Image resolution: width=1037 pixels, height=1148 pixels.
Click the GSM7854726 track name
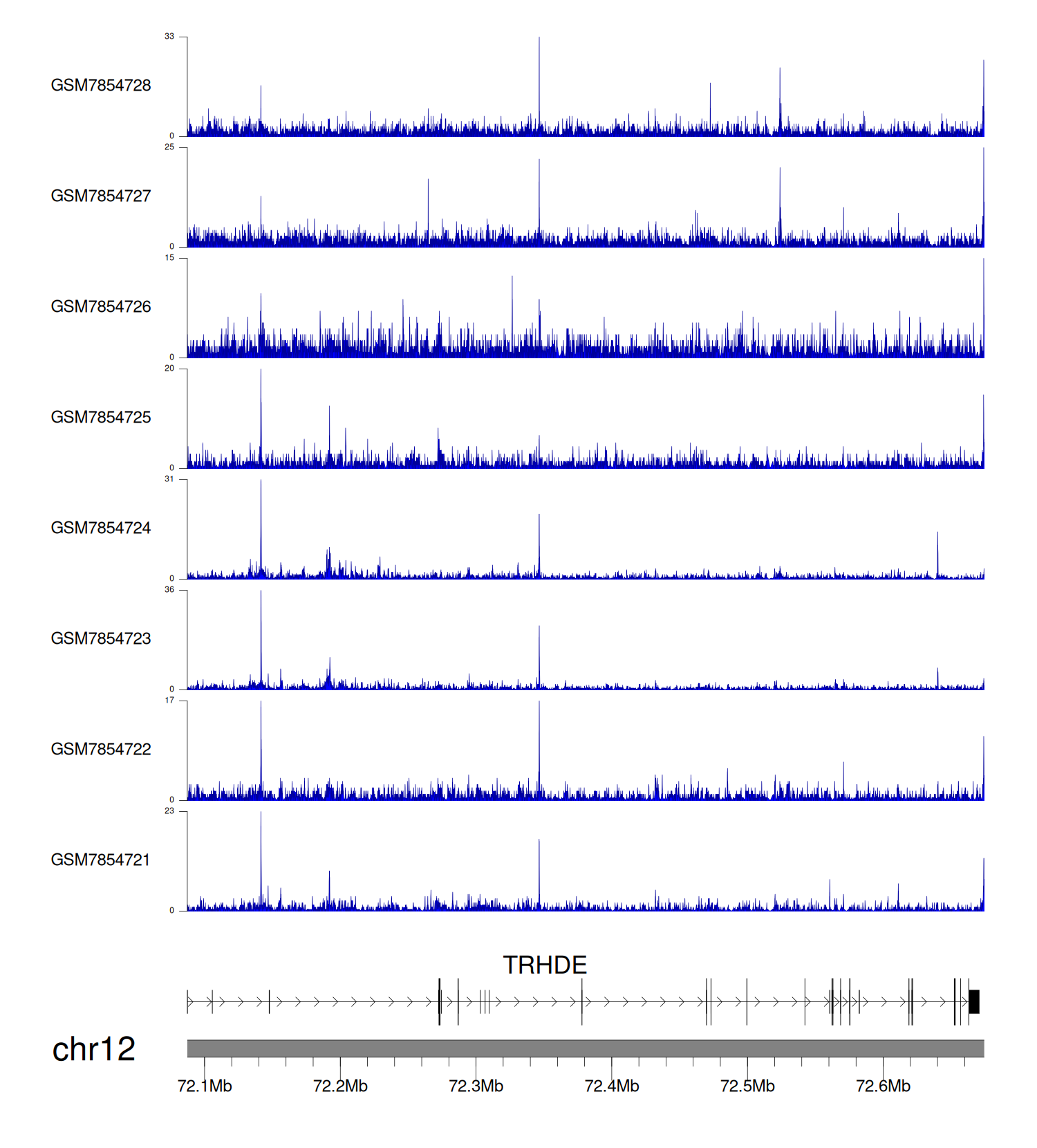pos(101,306)
